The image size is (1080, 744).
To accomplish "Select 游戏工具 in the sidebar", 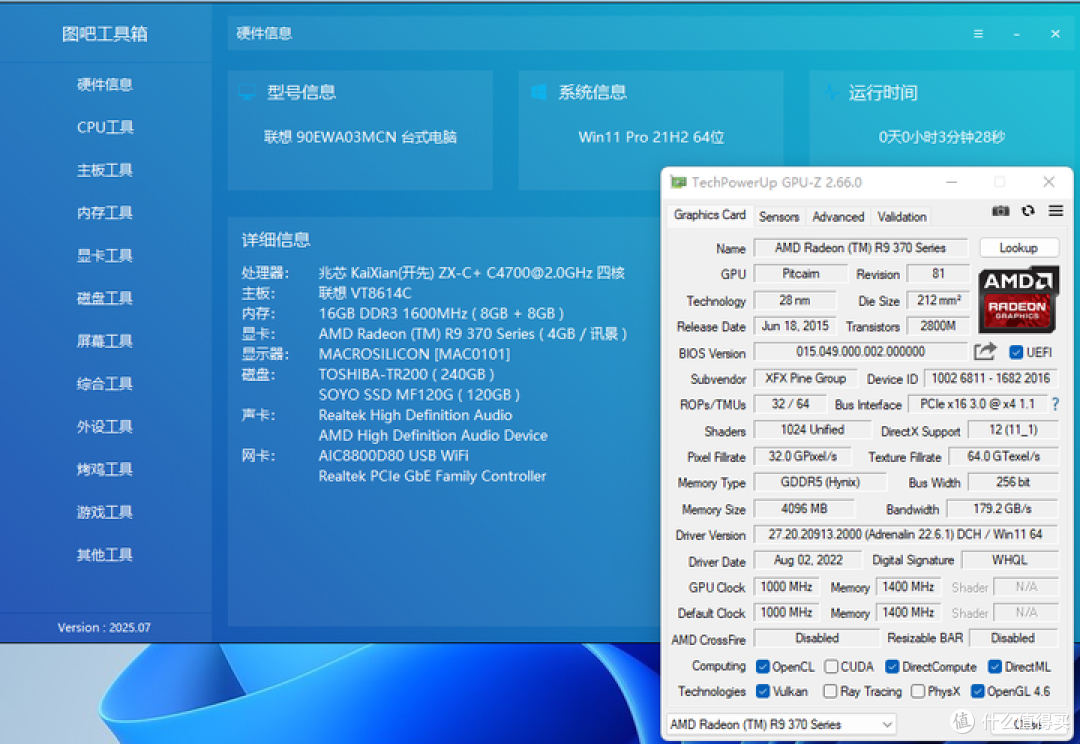I will [105, 512].
